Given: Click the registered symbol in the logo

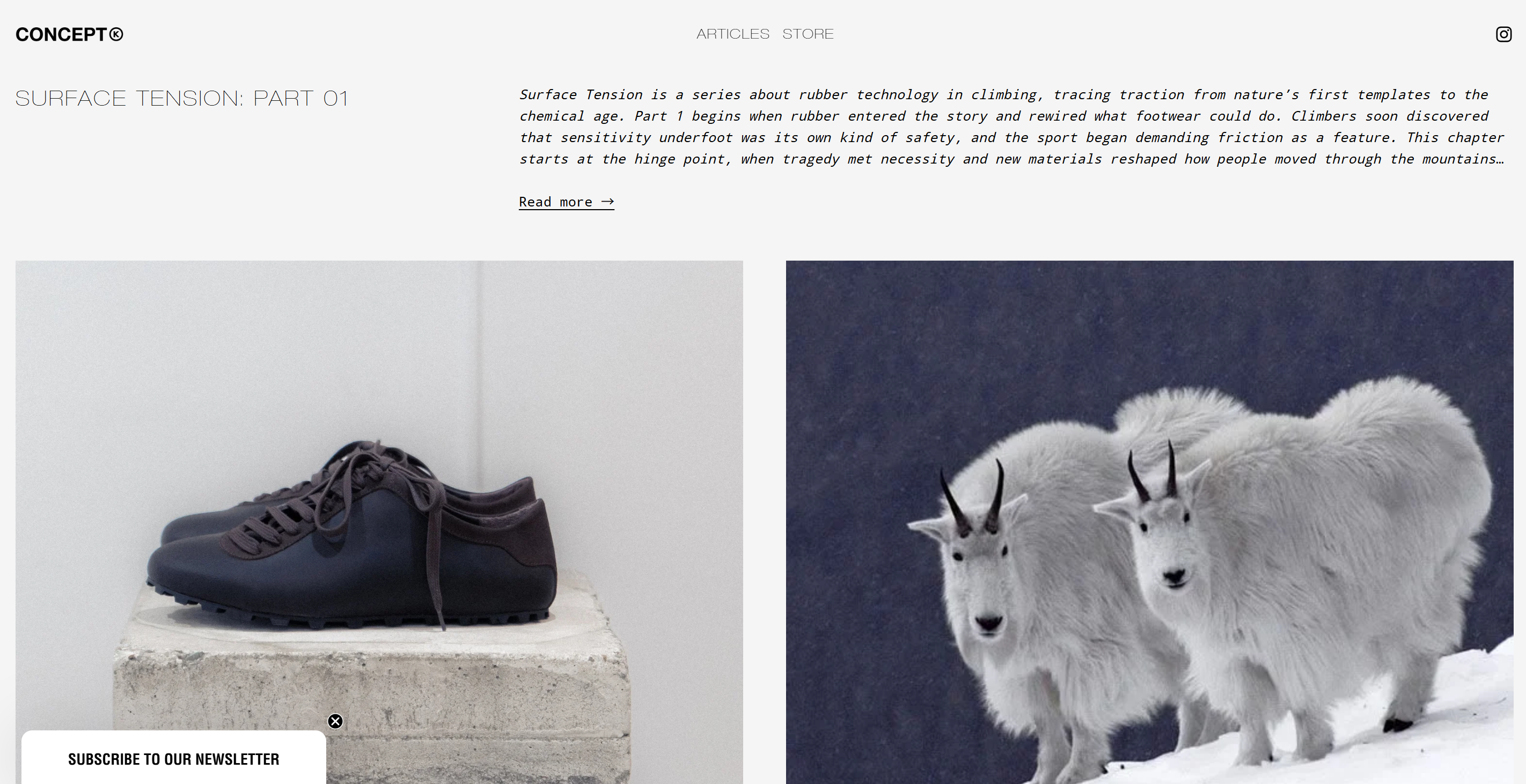Looking at the screenshot, I should 116,34.
